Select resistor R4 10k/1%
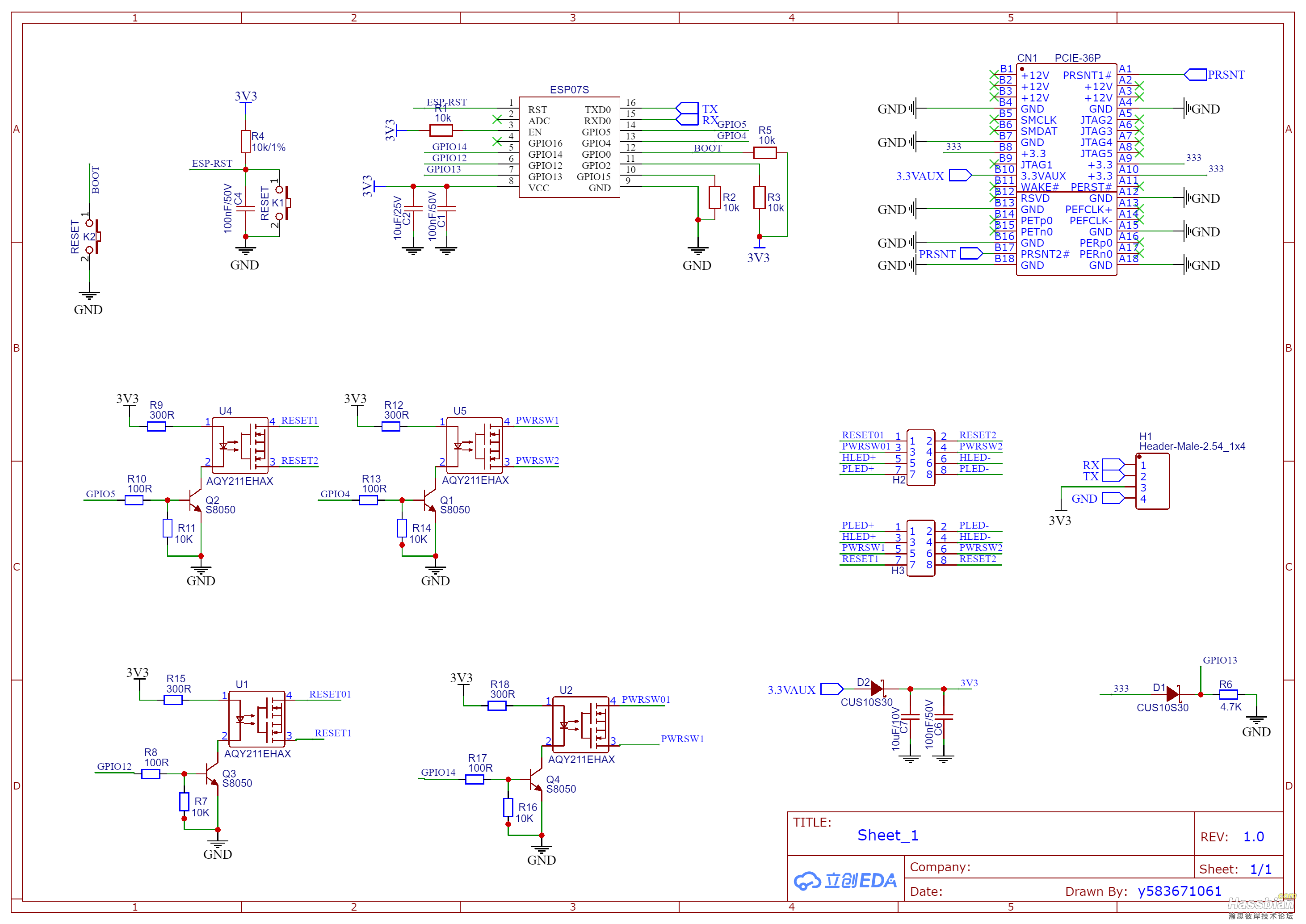This screenshot has height=924, width=1306. point(246,142)
